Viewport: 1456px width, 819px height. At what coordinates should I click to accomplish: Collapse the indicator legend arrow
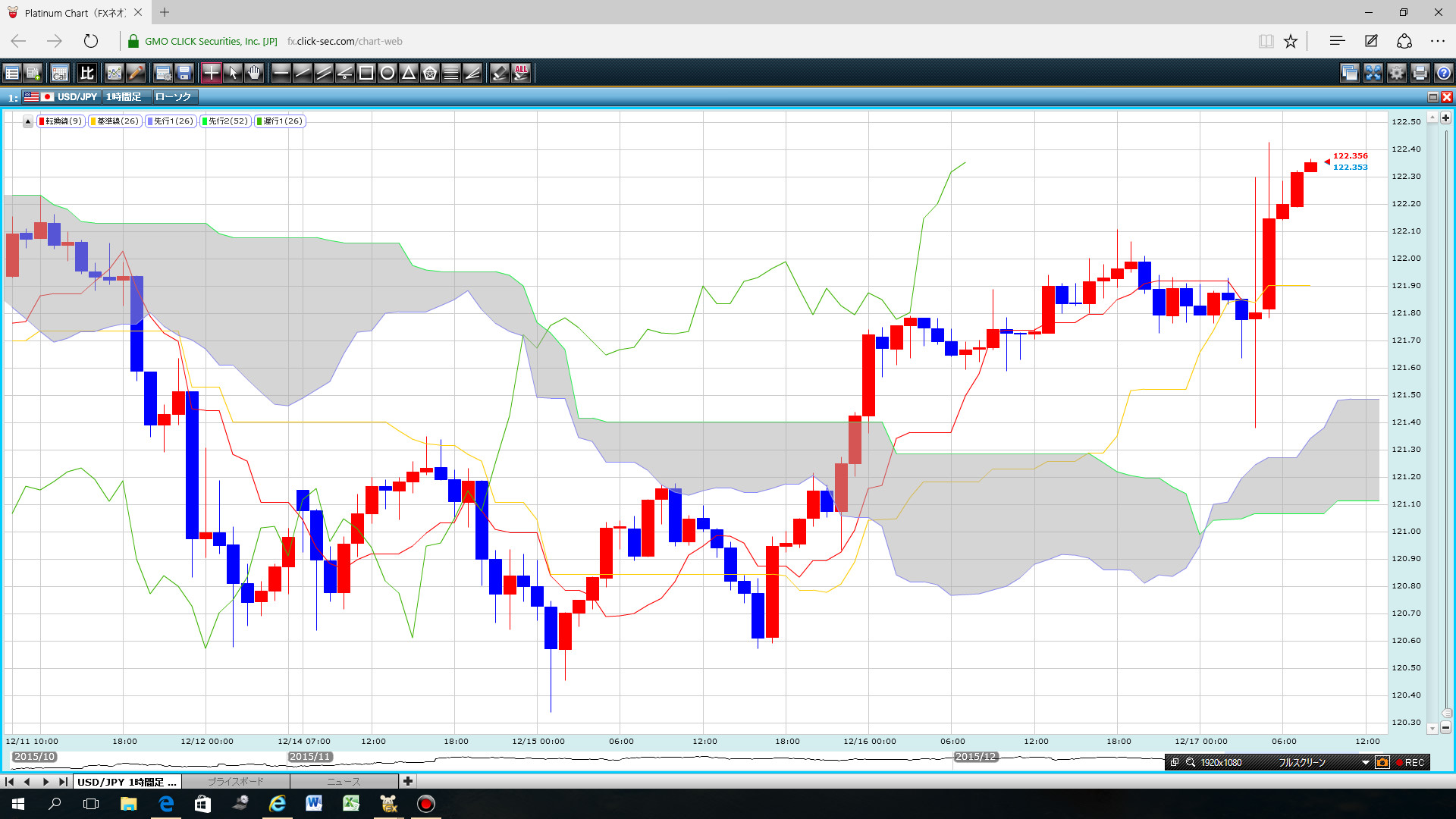point(28,121)
